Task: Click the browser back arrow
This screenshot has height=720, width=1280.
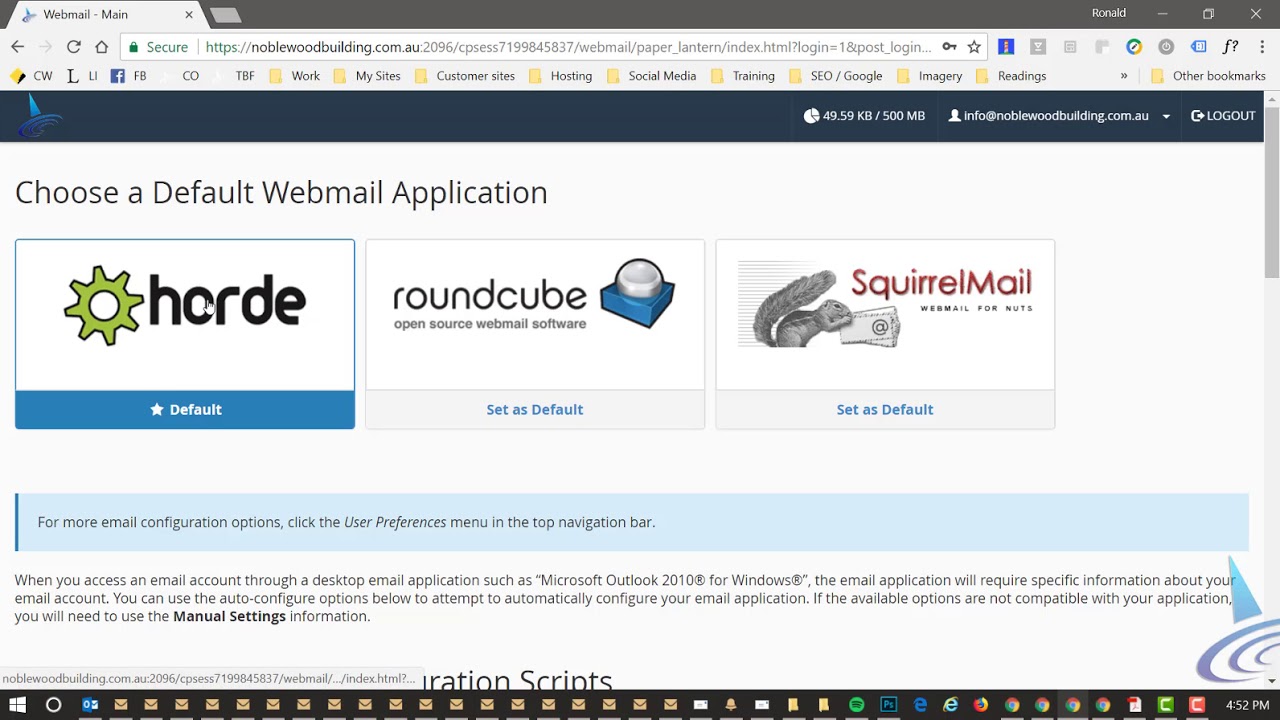Action: [17, 47]
